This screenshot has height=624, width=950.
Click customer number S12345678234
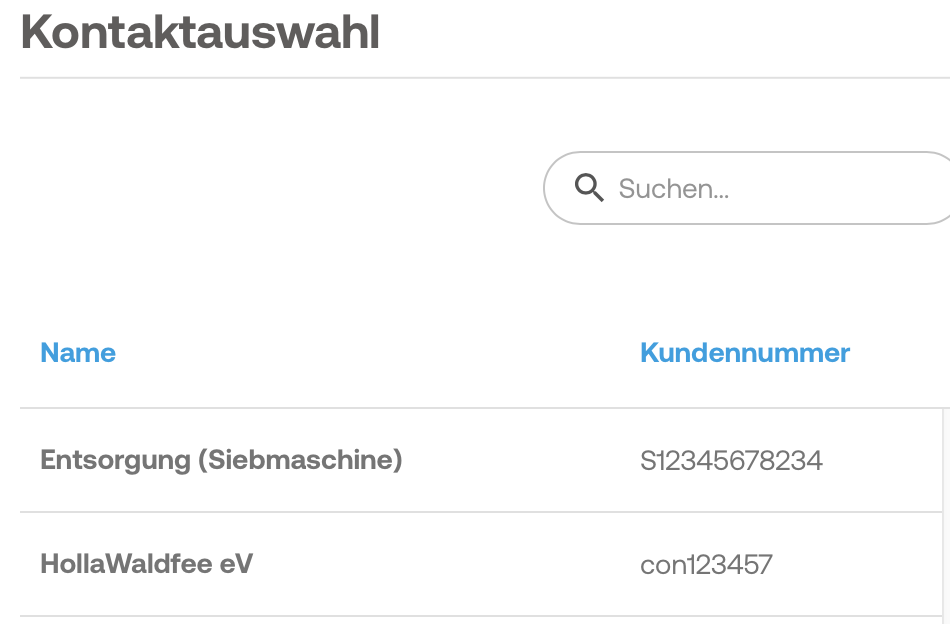[x=731, y=460]
